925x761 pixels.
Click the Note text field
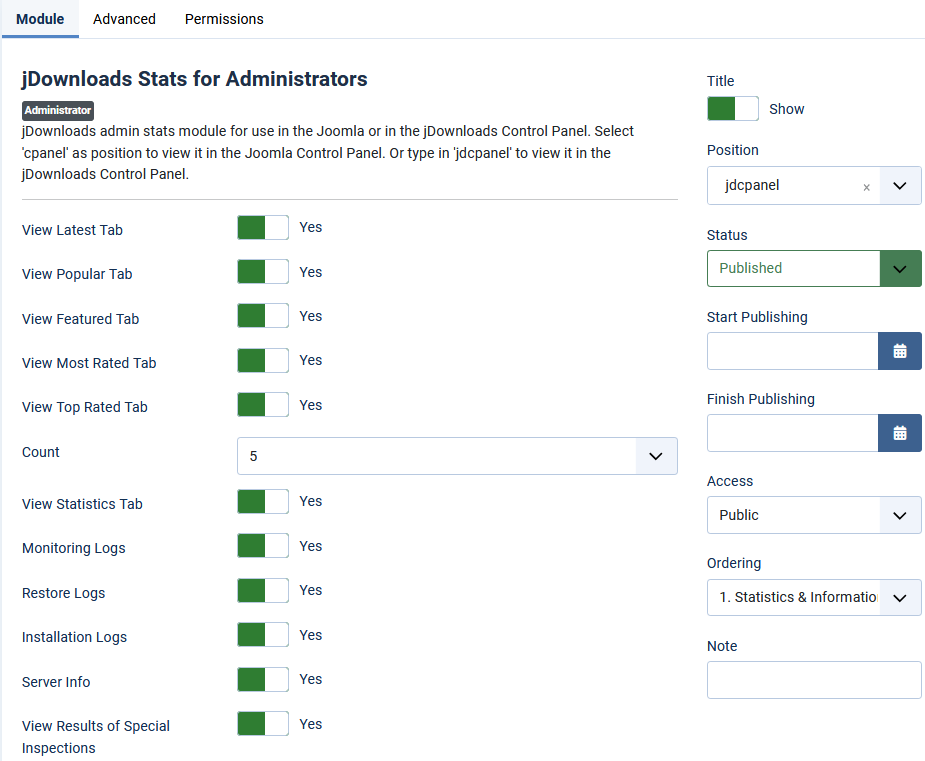pos(814,680)
